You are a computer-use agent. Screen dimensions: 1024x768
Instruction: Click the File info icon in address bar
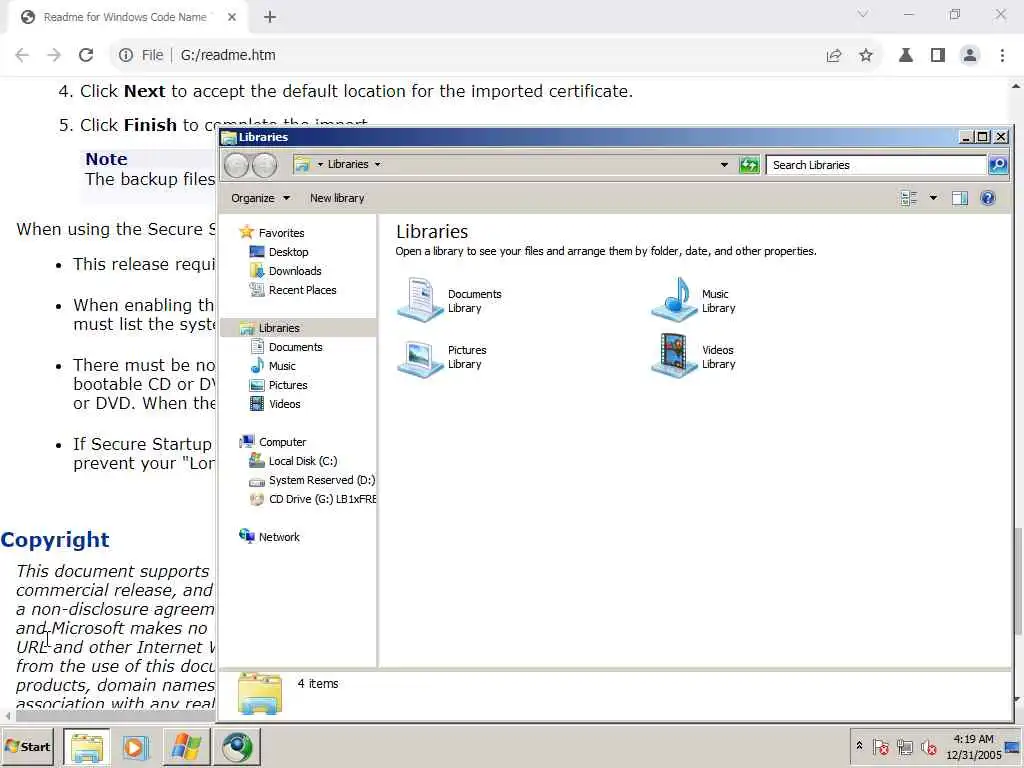126,56
